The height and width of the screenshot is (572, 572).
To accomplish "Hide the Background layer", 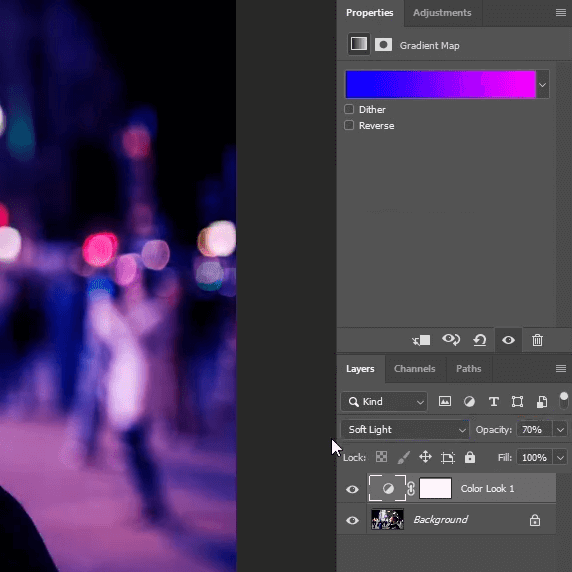I will [352, 520].
